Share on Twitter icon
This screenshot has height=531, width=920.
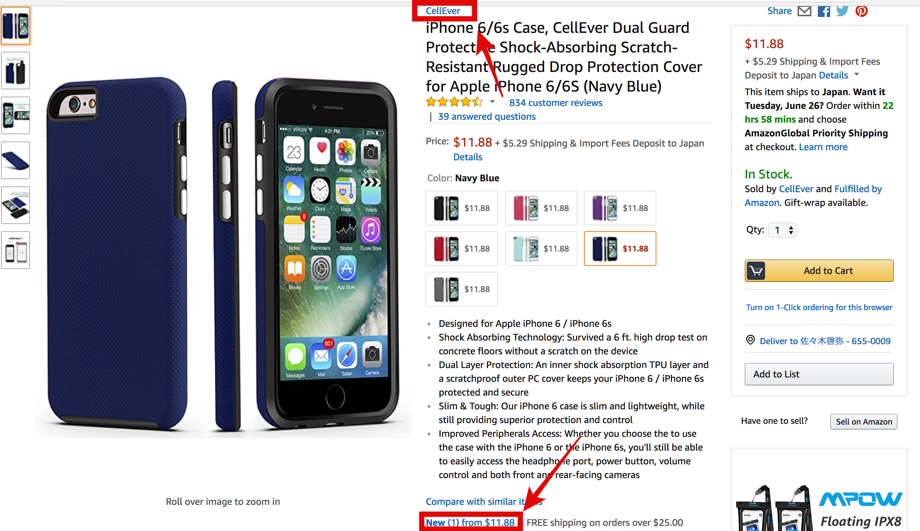pos(843,11)
